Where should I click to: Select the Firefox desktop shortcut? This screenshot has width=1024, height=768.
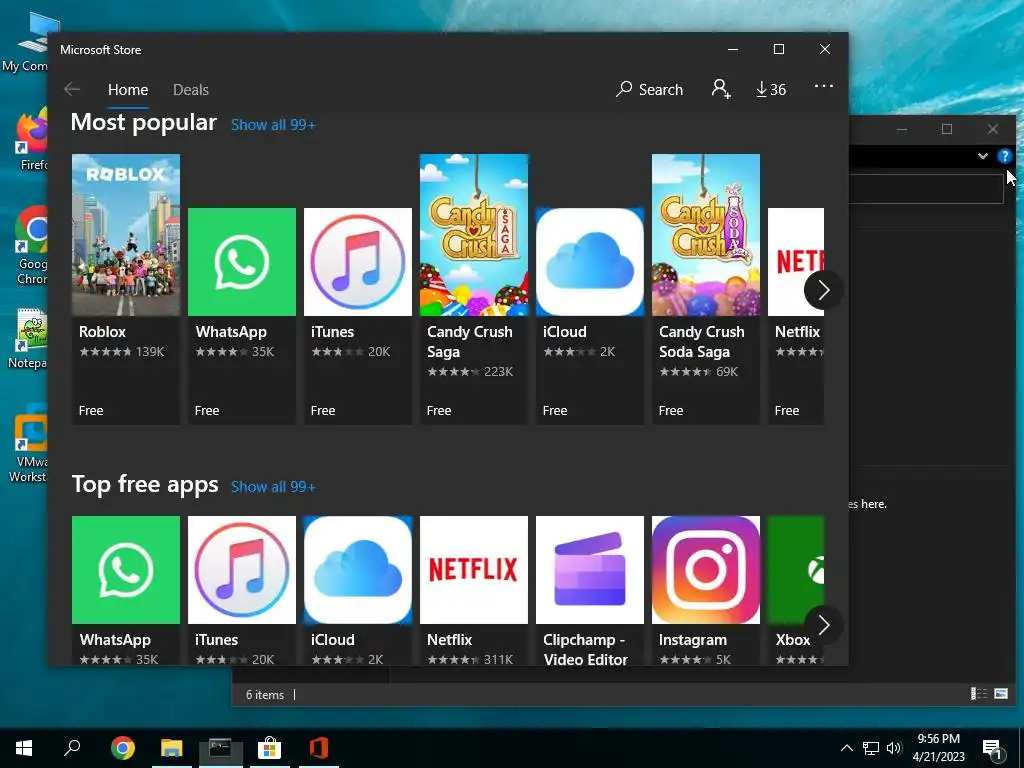point(31,140)
